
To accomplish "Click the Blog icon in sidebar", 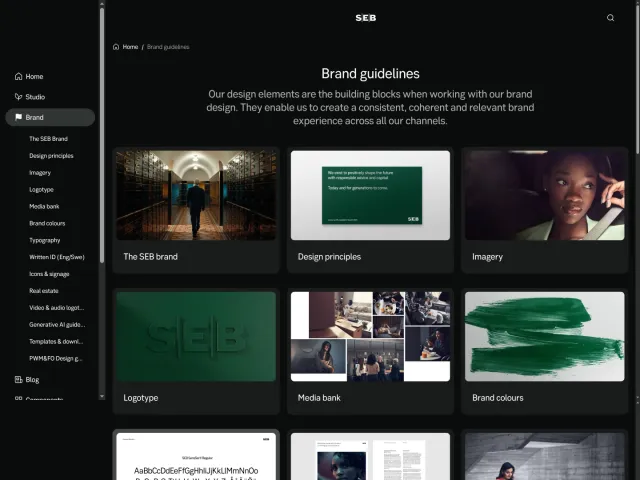I will (18, 380).
